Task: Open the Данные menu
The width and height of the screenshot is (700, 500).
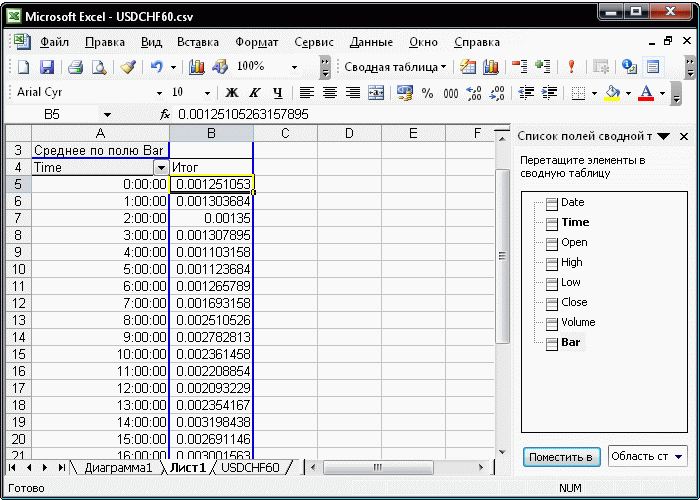Action: (x=371, y=42)
